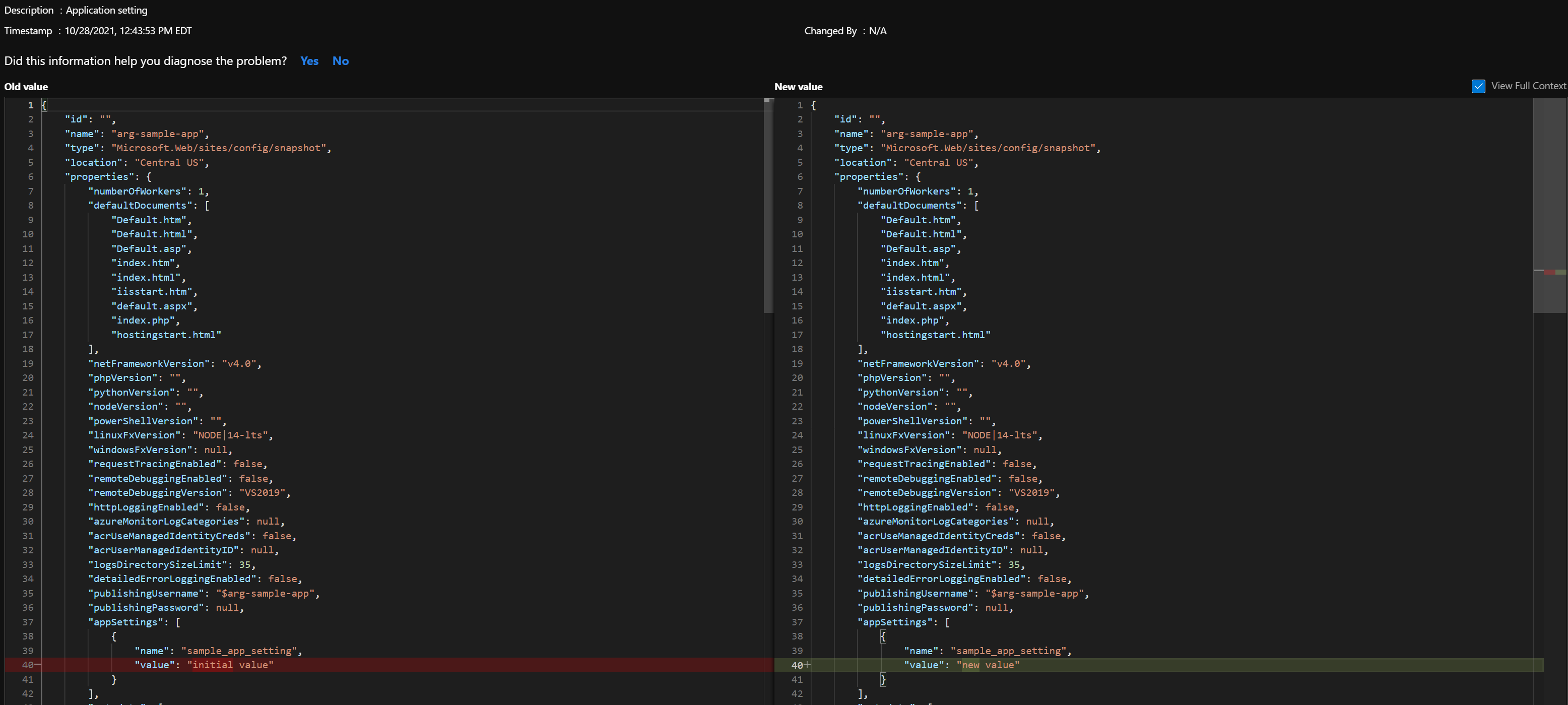This screenshot has width=1568, height=705.
Task: Click the highlighted opening brace on new line 38
Action: coord(883,636)
